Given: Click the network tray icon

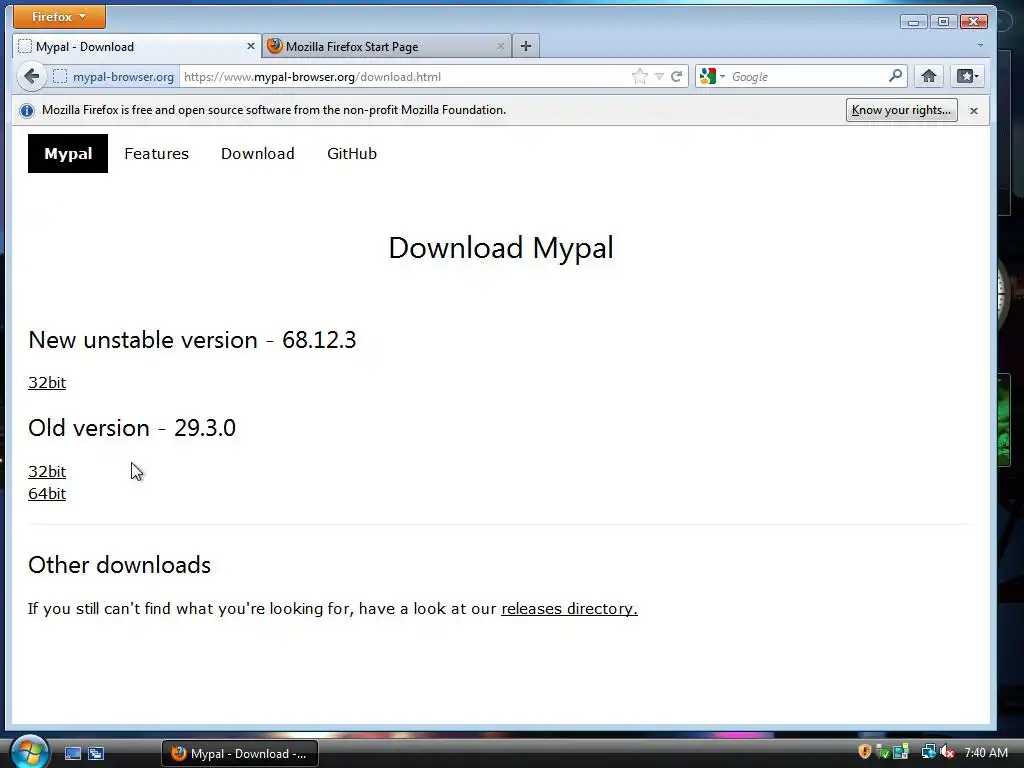Looking at the screenshot, I should click(928, 752).
